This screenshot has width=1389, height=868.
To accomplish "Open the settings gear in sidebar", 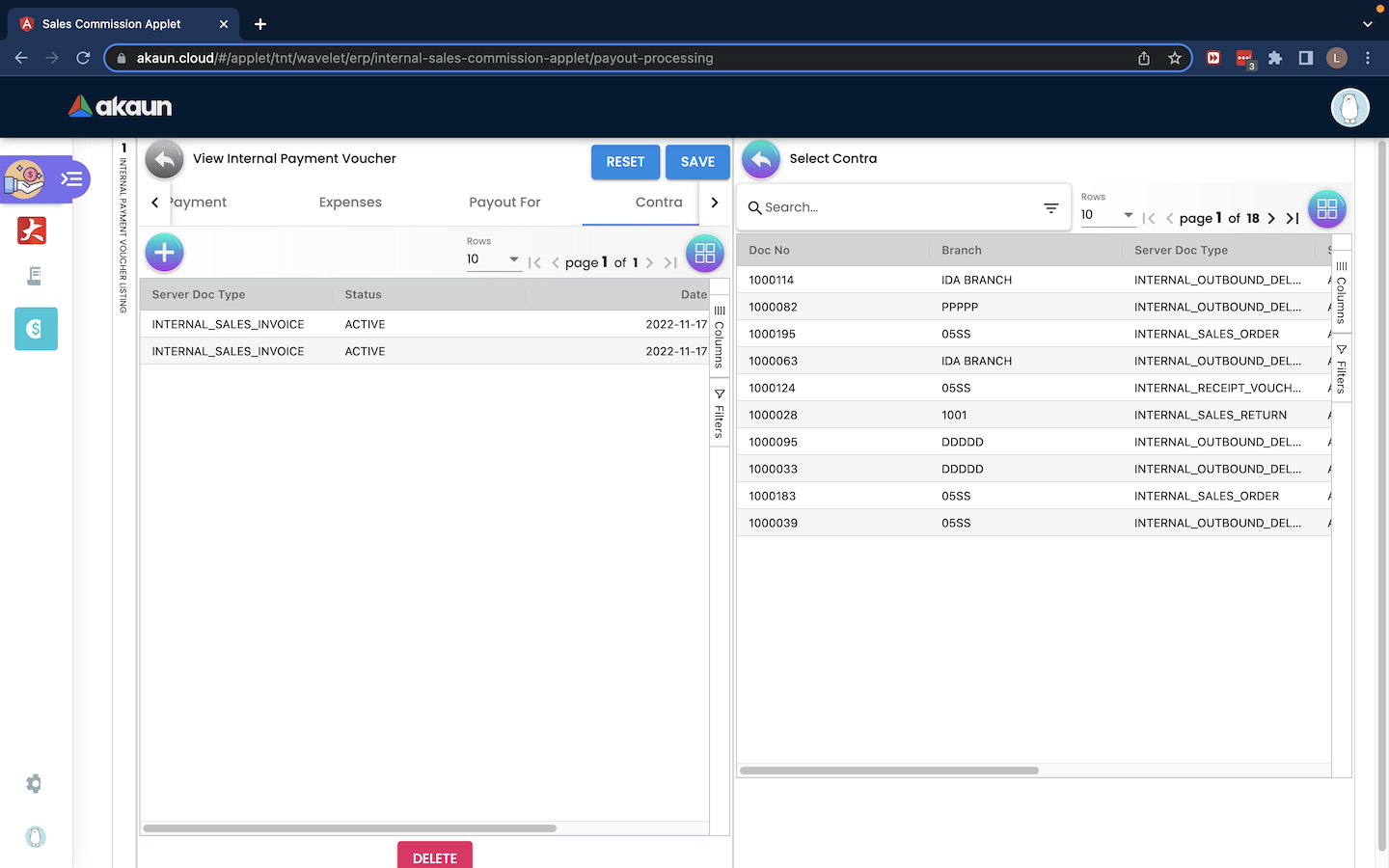I will 35,784.
